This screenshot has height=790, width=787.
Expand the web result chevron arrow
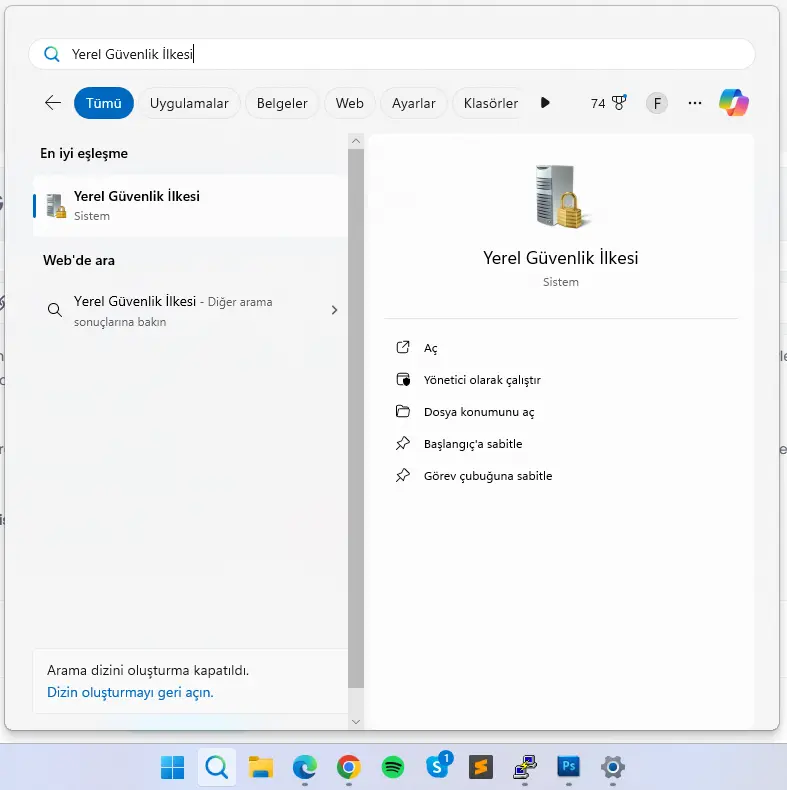click(x=334, y=310)
